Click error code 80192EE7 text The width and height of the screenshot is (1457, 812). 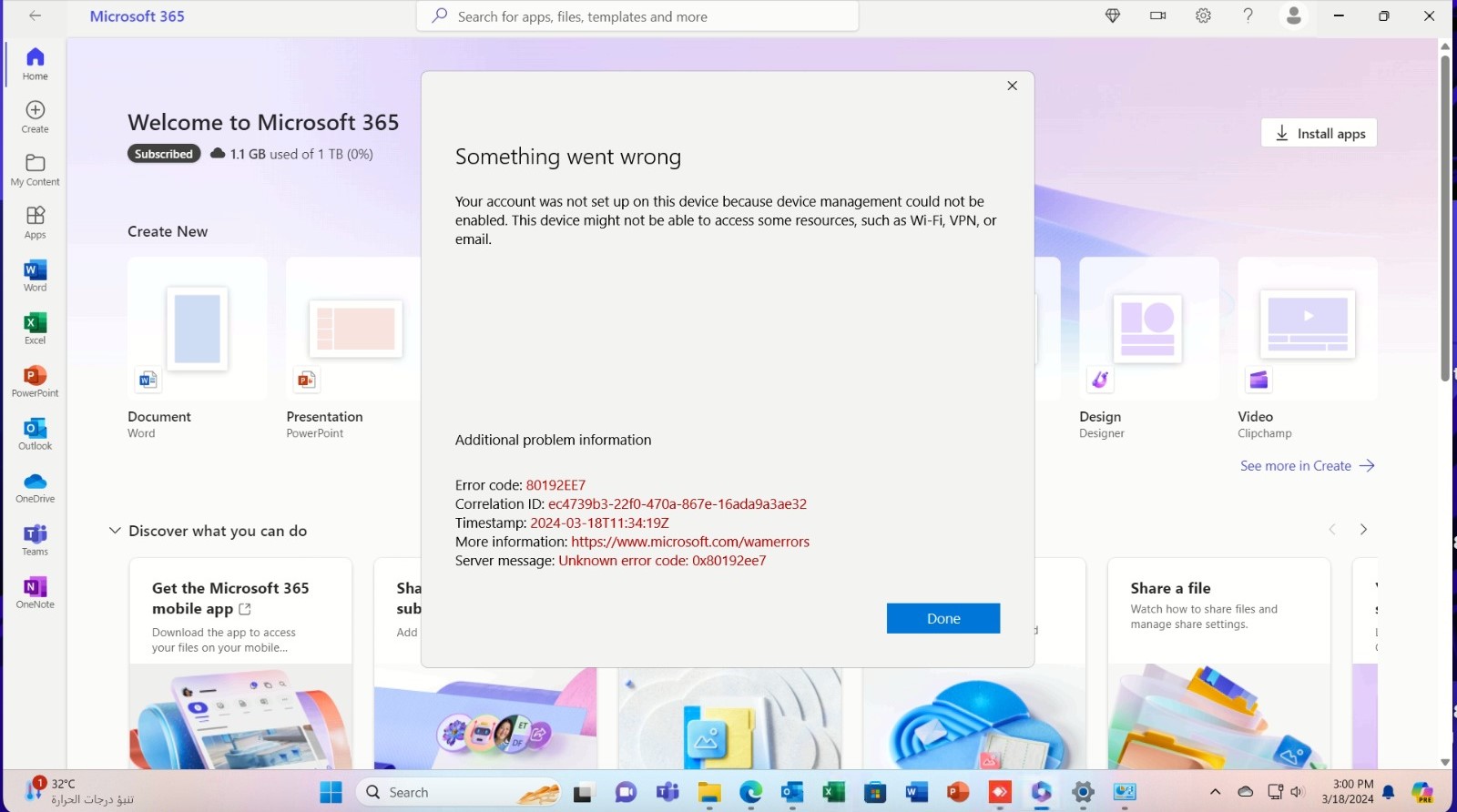coord(555,485)
